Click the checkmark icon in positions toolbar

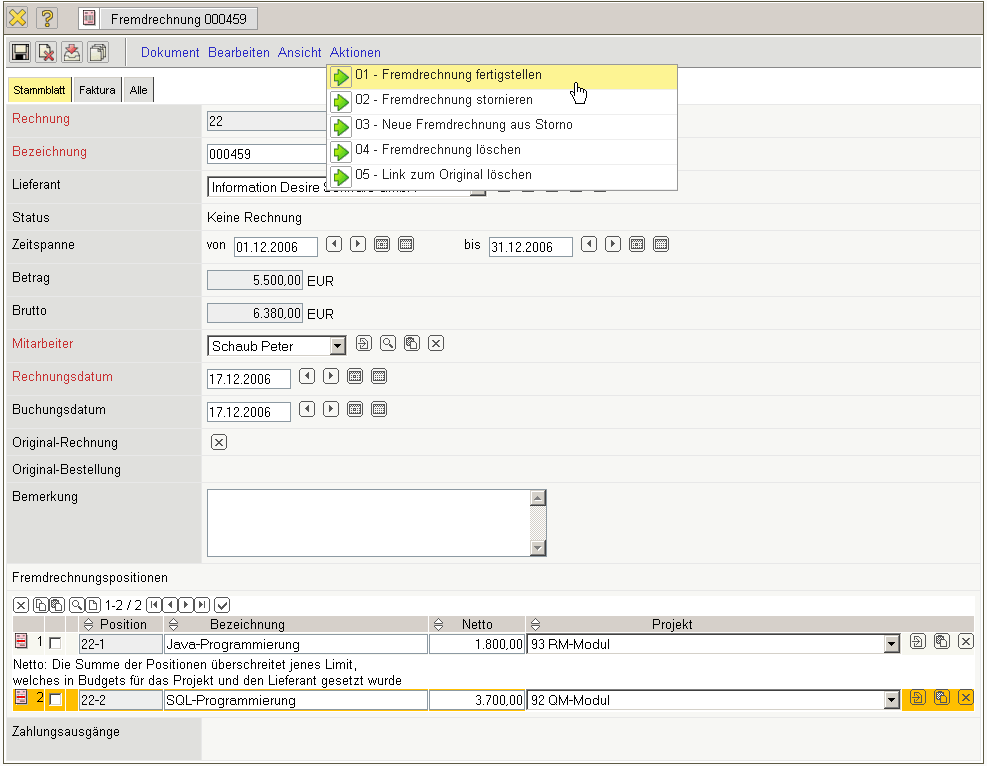click(222, 605)
